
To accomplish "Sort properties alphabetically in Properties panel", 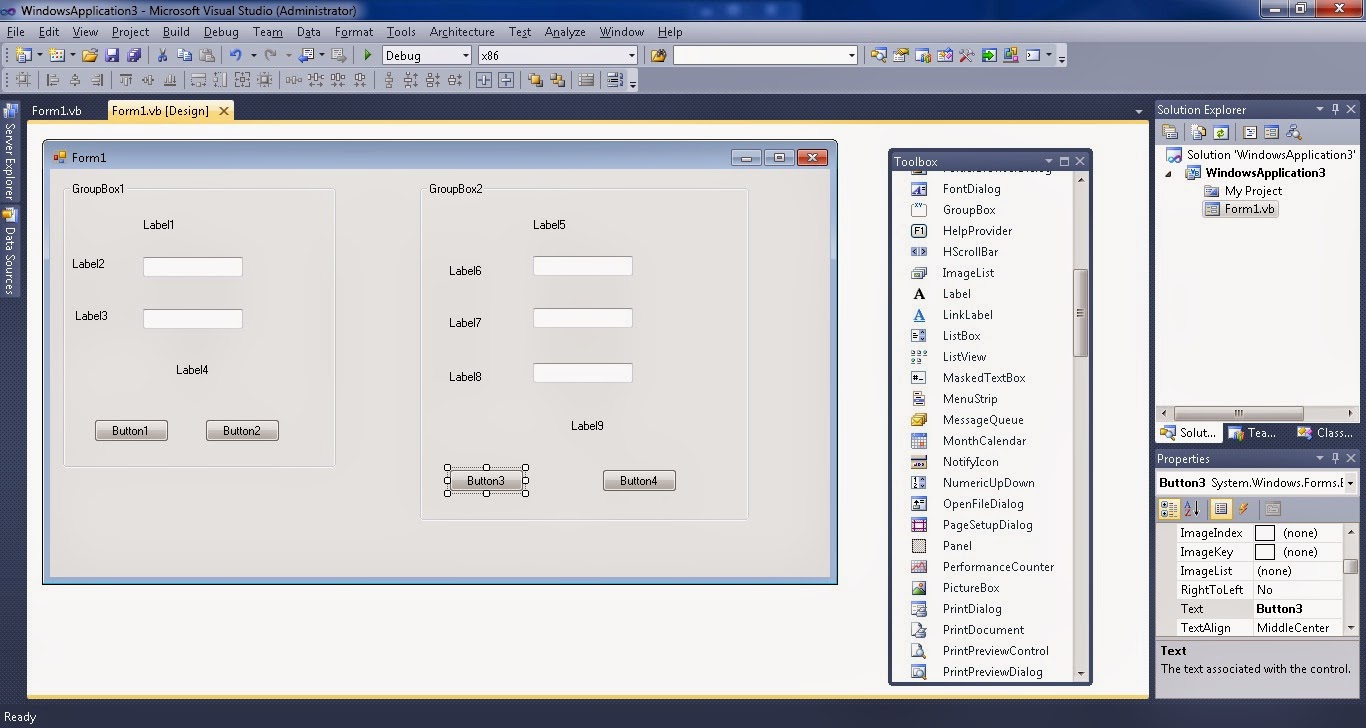I will 1190,509.
